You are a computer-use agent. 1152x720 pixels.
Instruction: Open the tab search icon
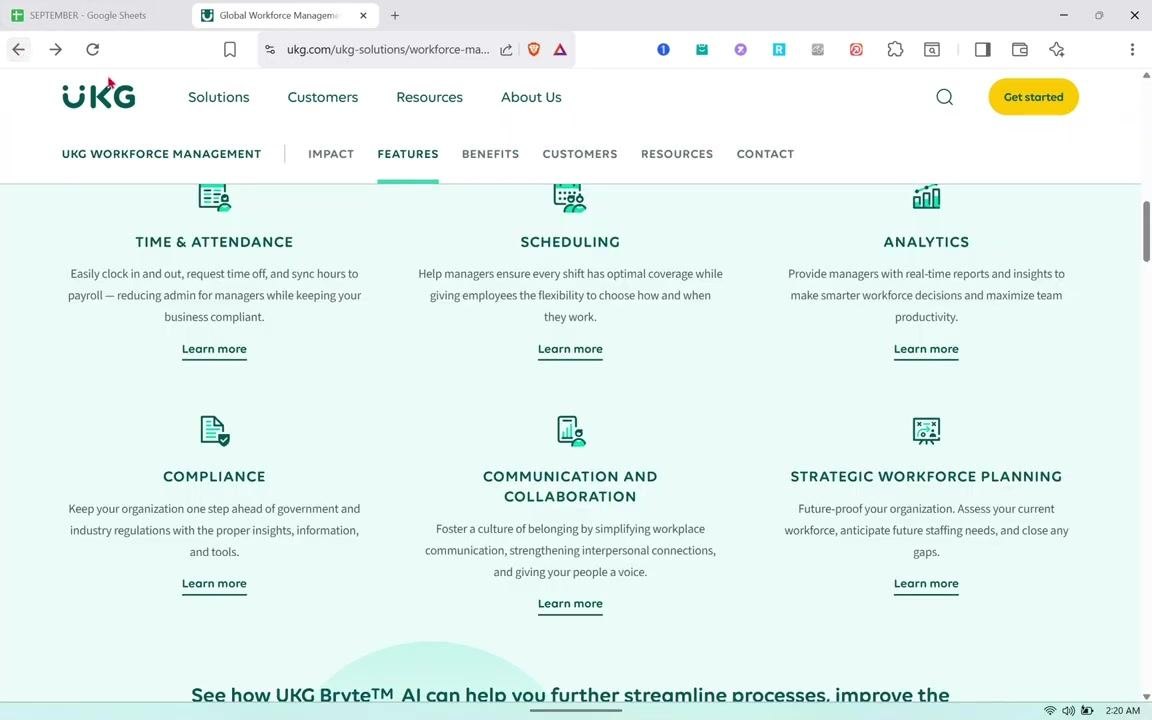(932, 49)
